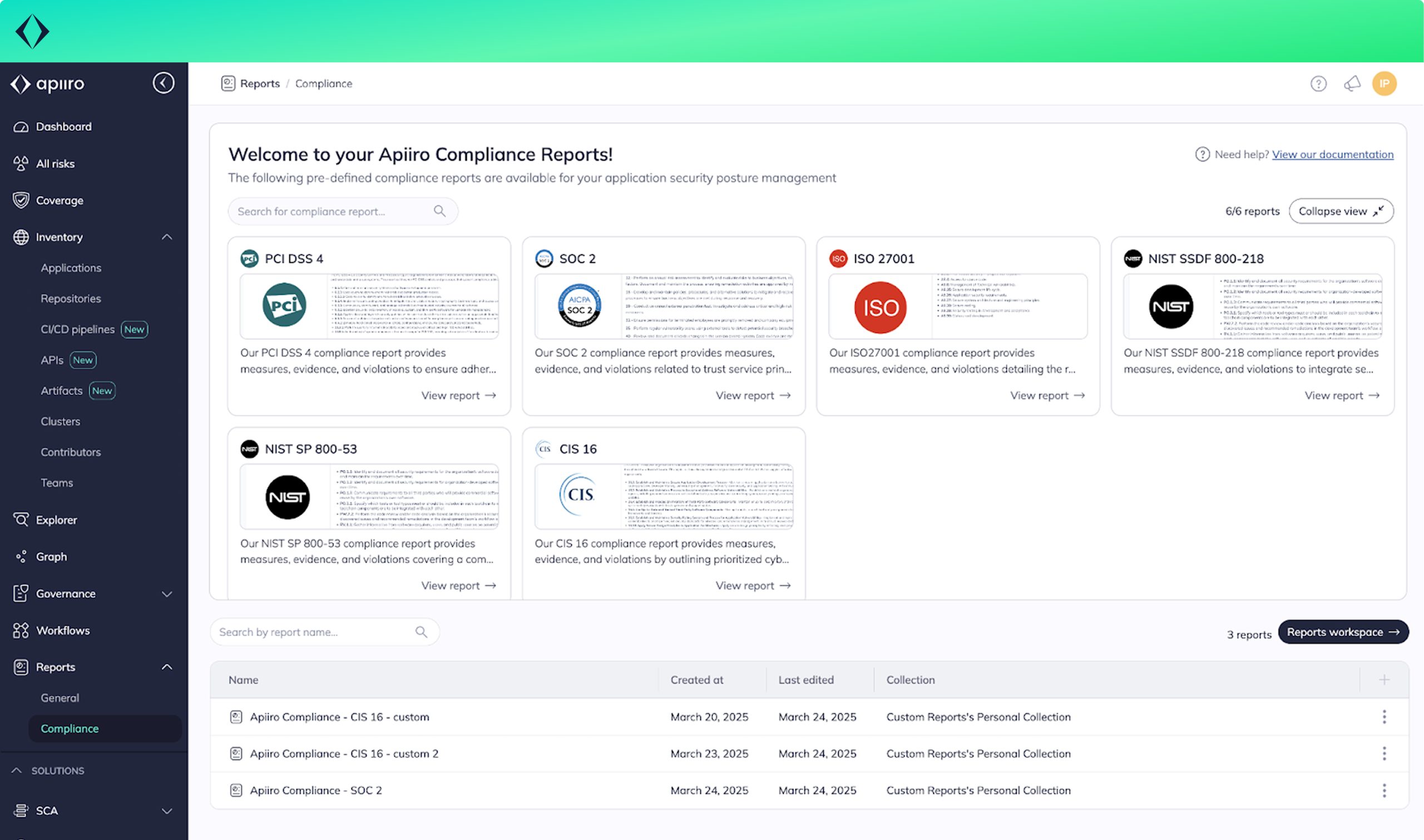Click the compliance report search magnifier icon

(439, 211)
